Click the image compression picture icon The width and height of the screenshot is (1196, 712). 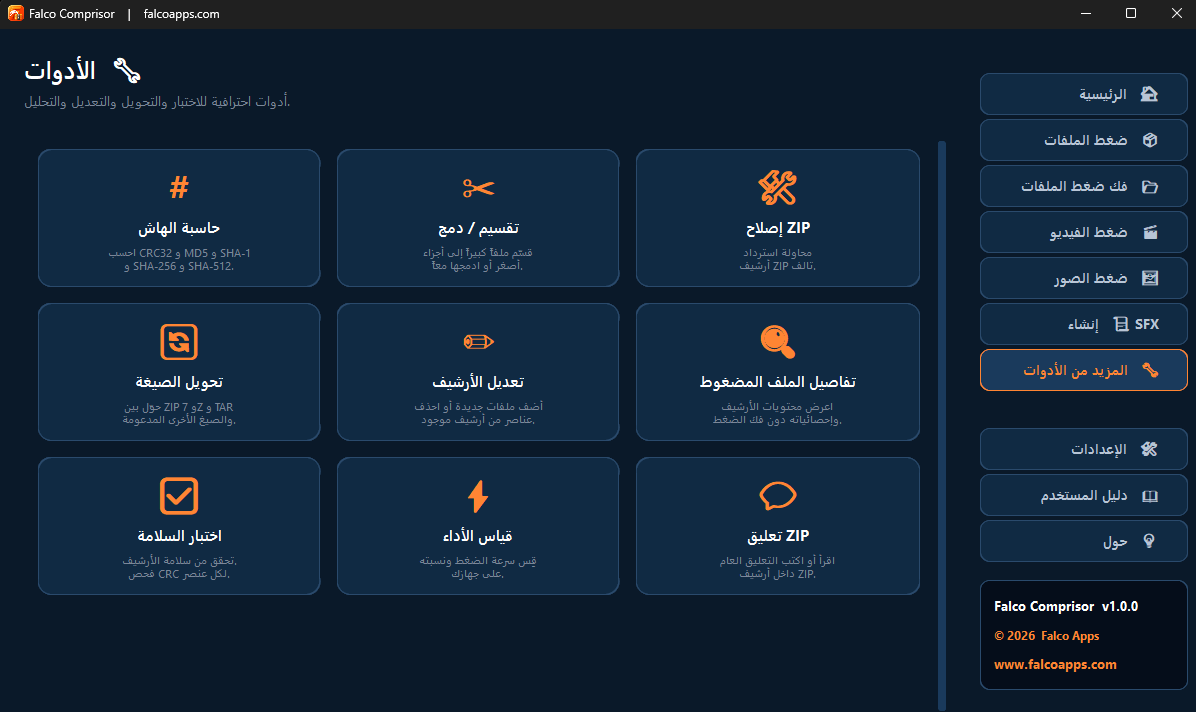point(1149,278)
